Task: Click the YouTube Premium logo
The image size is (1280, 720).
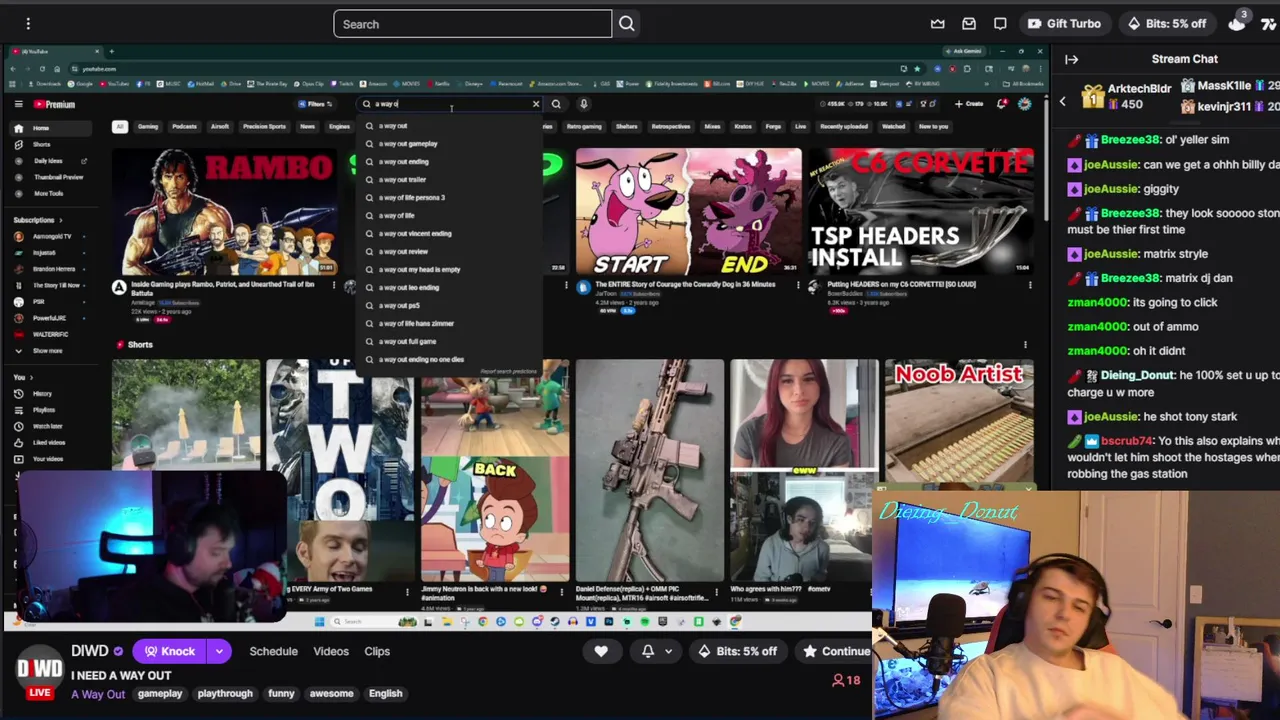Action: 55,104
